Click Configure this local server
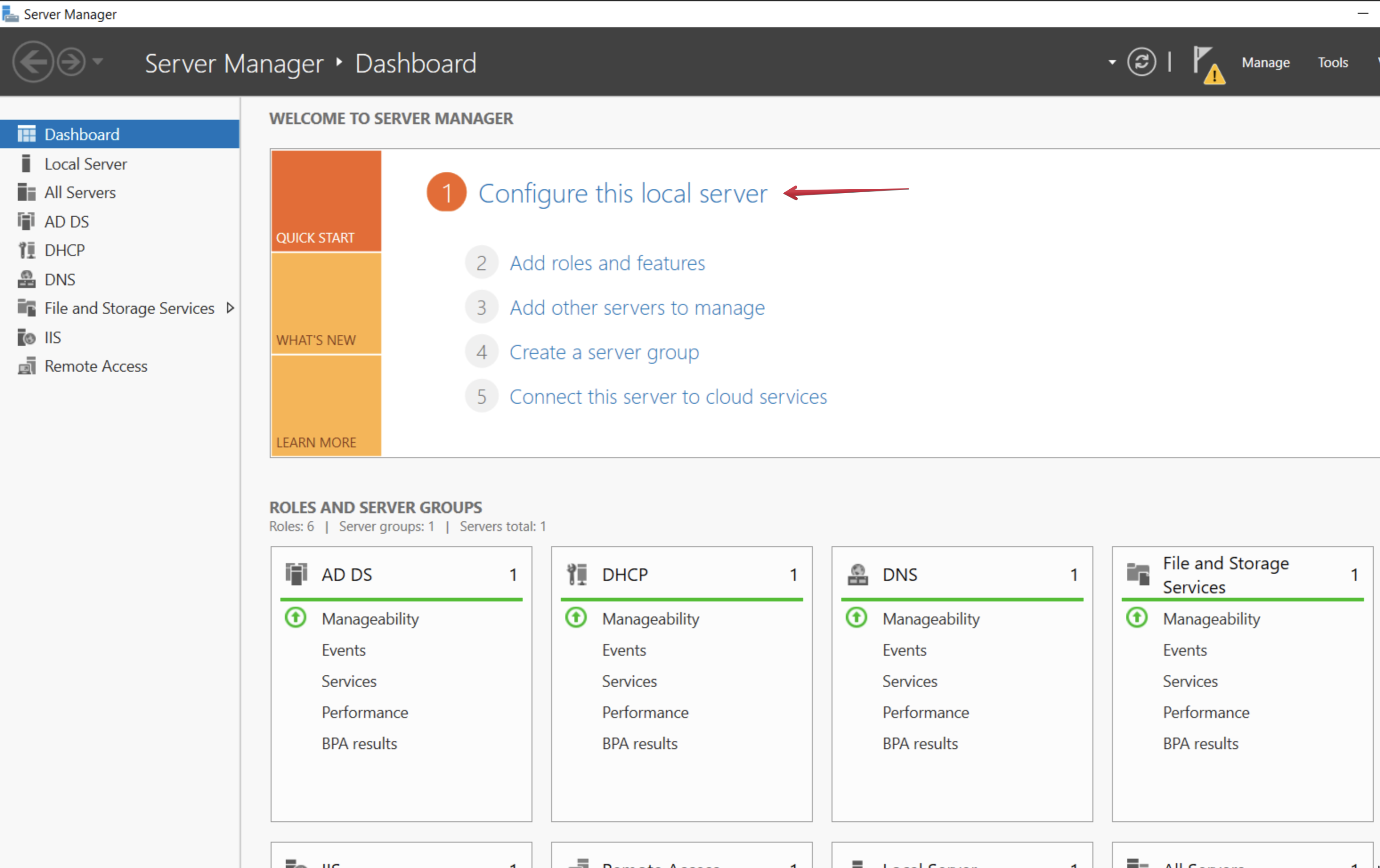This screenshot has height=868, width=1380. click(x=623, y=193)
